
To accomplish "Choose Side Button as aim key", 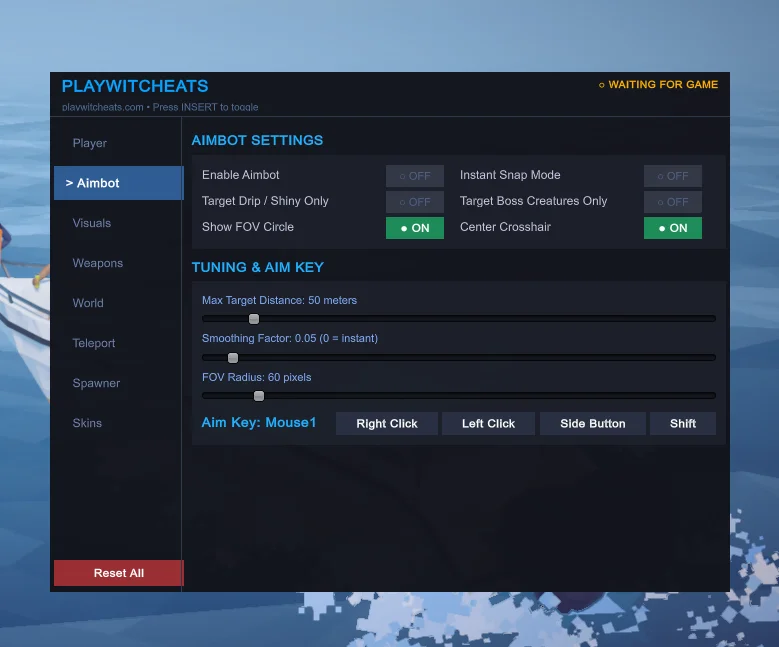I will tap(593, 423).
